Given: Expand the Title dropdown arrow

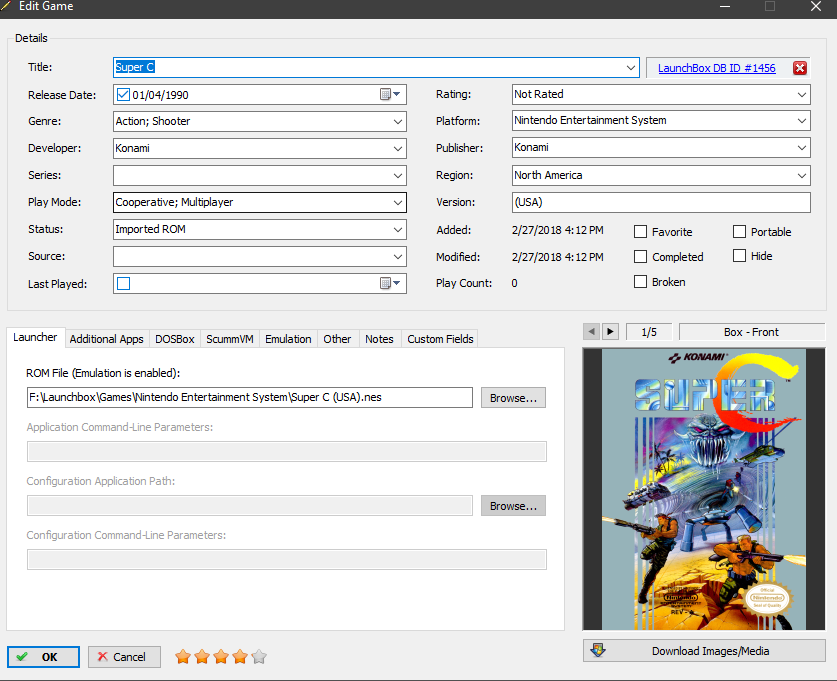Looking at the screenshot, I should [x=631, y=68].
